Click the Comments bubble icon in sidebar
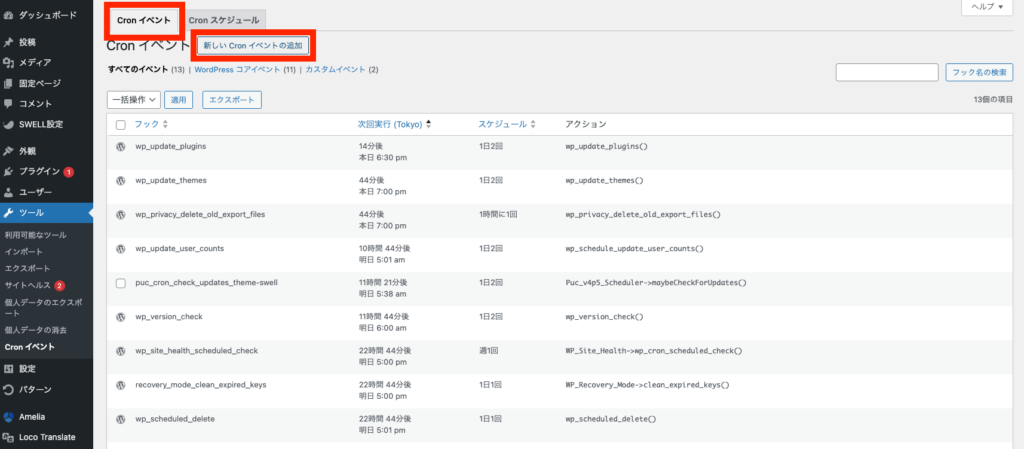The image size is (1024, 449). [x=9, y=104]
